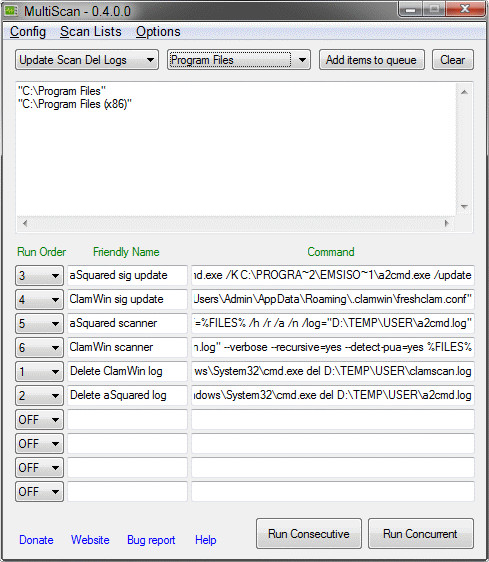This screenshot has width=489, height=562.
Task: Click the queue list scroll down arrow
Action: (x=464, y=207)
